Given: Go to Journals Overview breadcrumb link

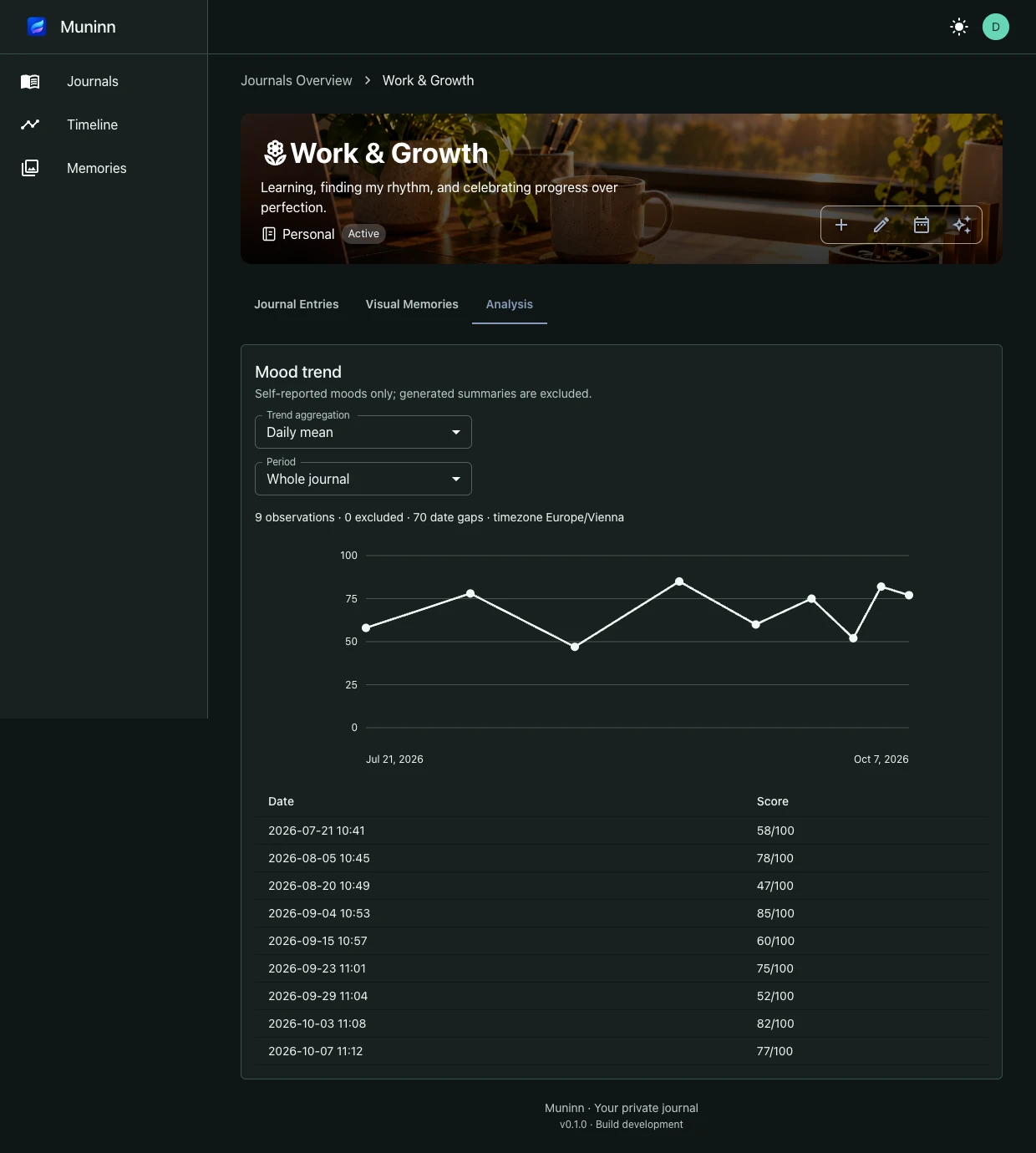Looking at the screenshot, I should coord(297,80).
